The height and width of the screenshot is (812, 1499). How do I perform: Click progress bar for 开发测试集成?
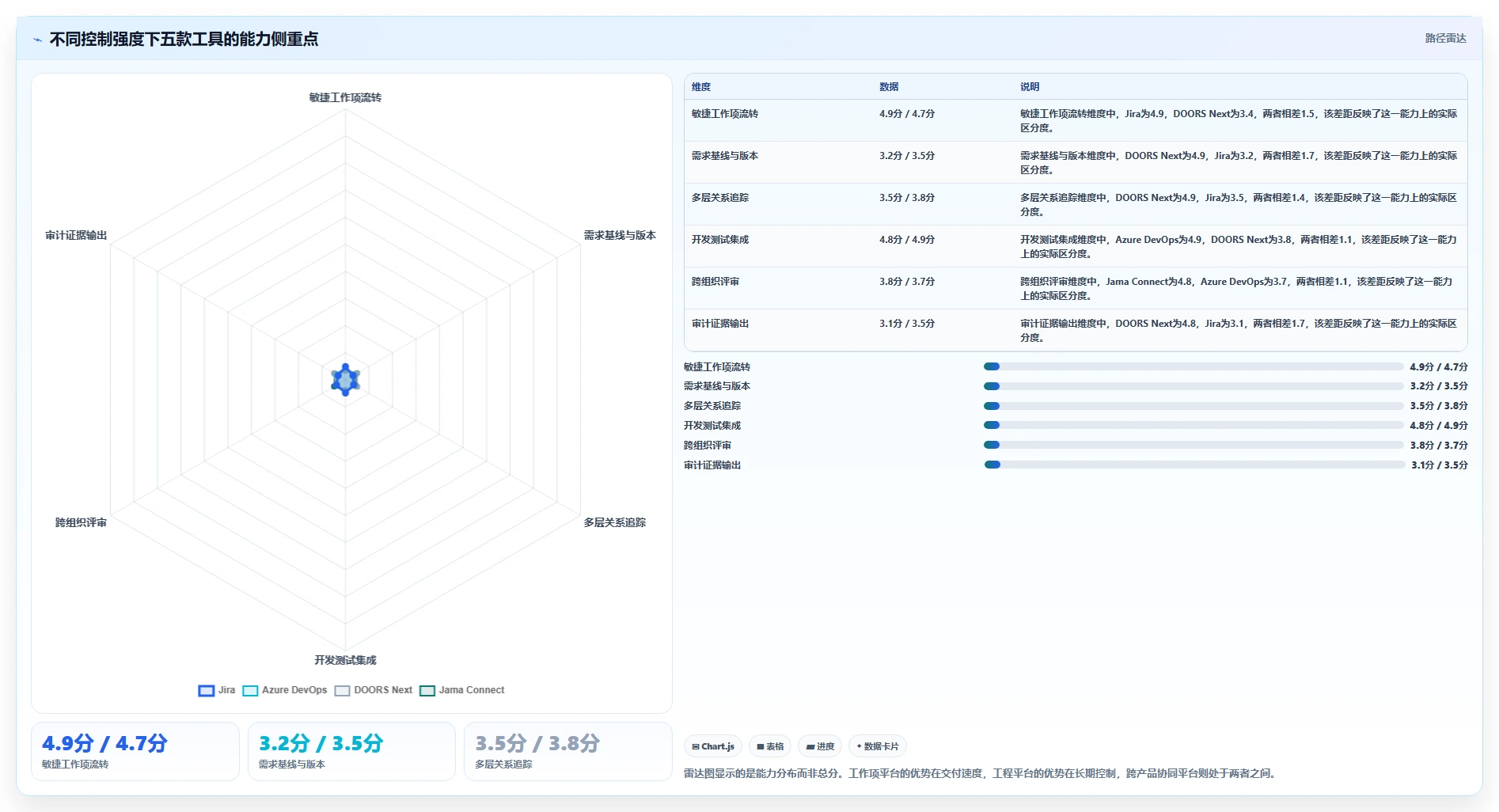(1194, 425)
